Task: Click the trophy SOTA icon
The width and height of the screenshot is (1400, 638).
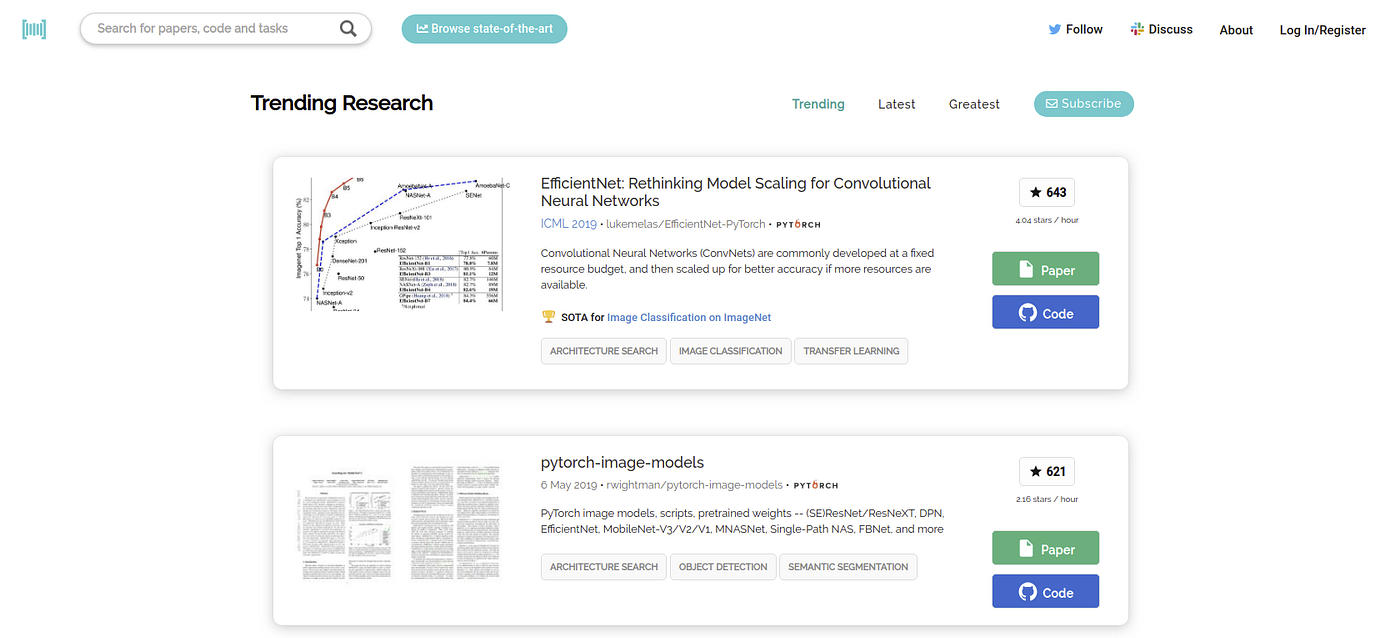Action: [548, 317]
